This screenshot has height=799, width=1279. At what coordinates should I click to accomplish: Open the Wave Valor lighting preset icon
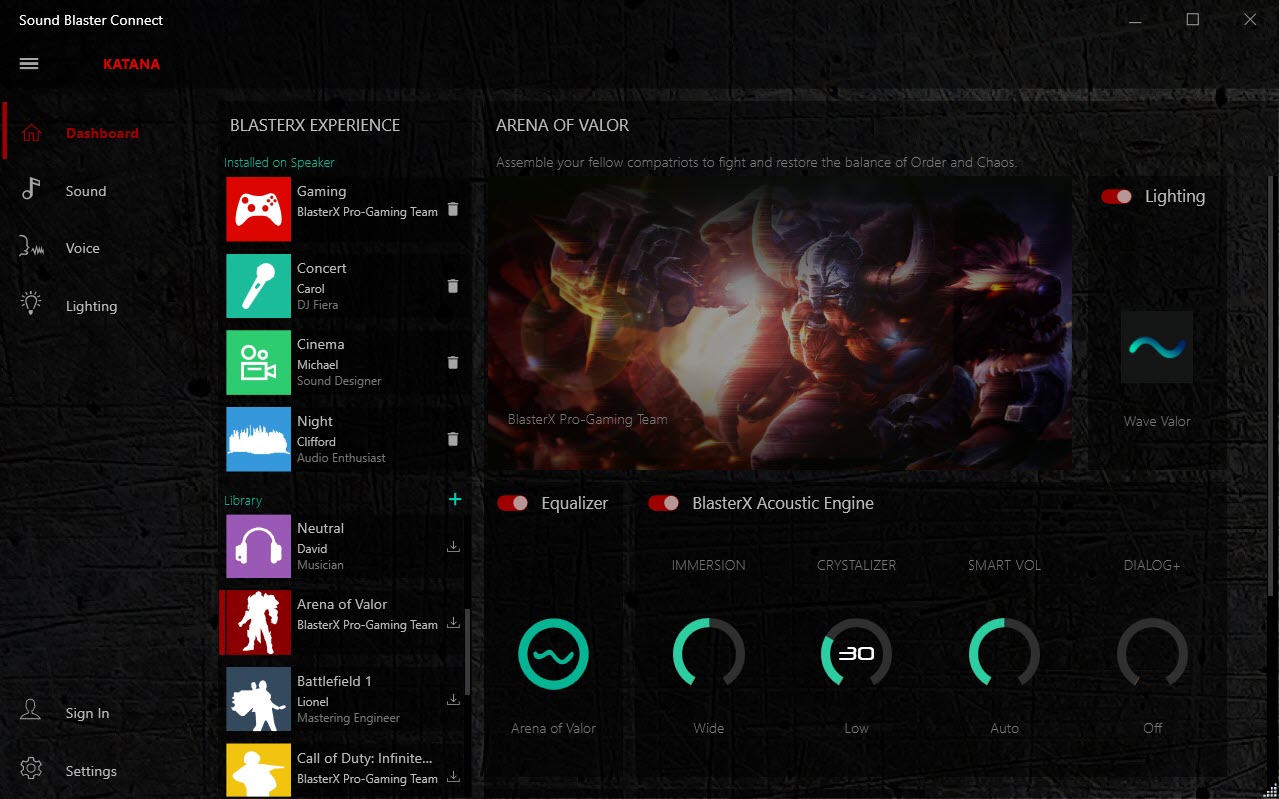pyautogui.click(x=1157, y=347)
